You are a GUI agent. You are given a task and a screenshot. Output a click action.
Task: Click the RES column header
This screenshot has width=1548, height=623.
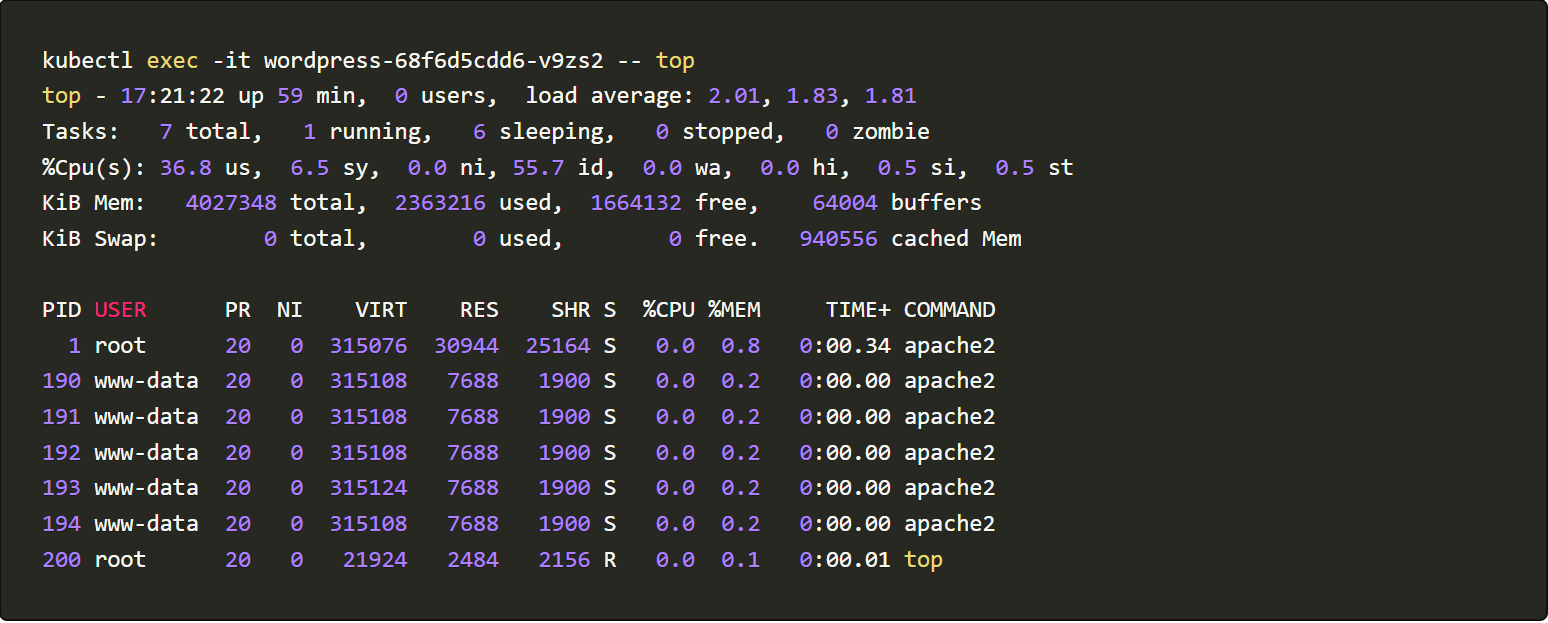pyautogui.click(x=479, y=310)
